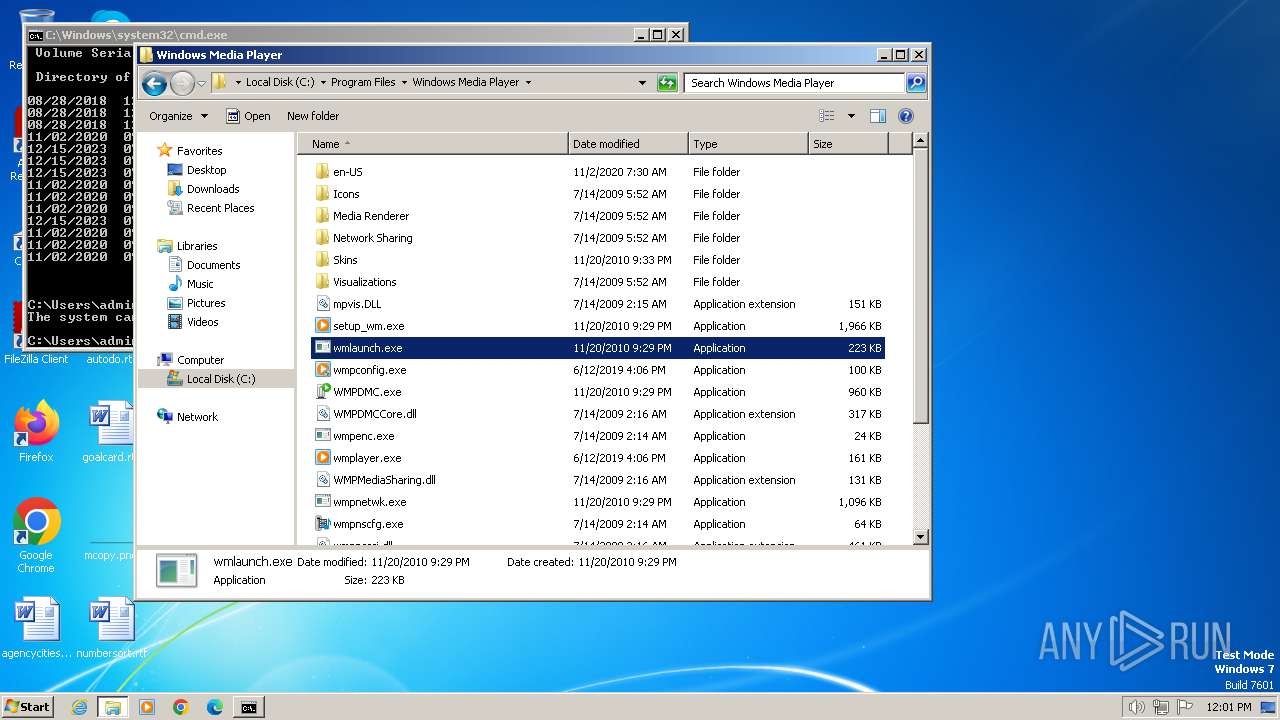This screenshot has width=1280, height=720.
Task: Click the volume icon in system tray
Action: point(1136,707)
